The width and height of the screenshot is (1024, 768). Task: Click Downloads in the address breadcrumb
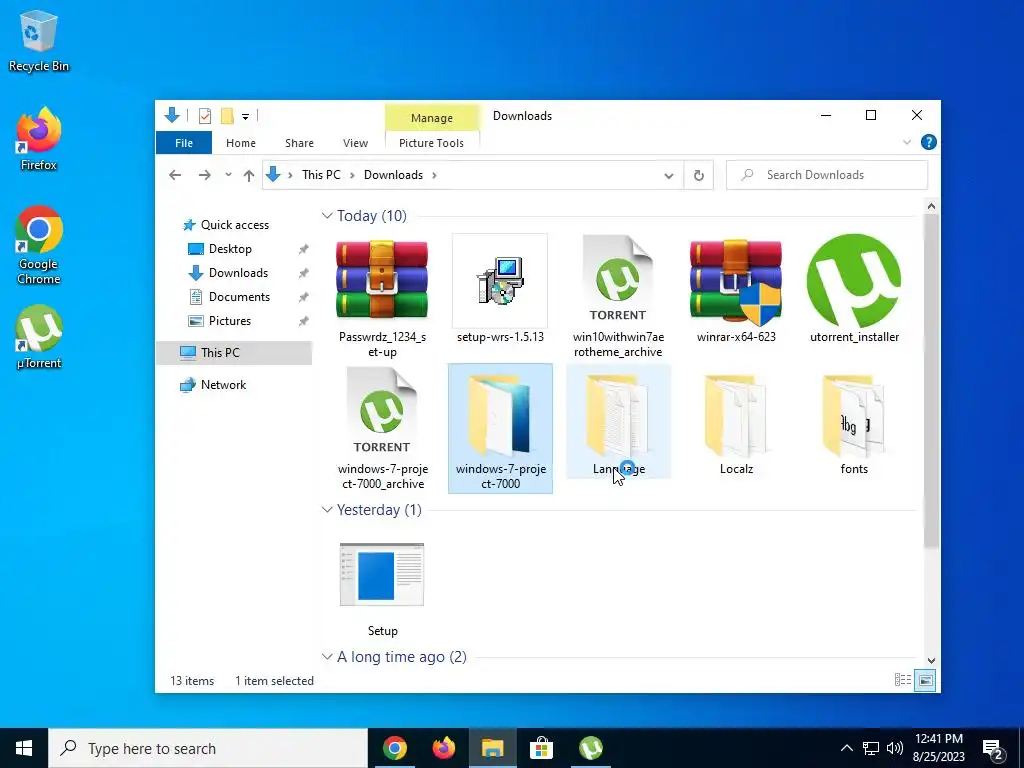pos(393,175)
